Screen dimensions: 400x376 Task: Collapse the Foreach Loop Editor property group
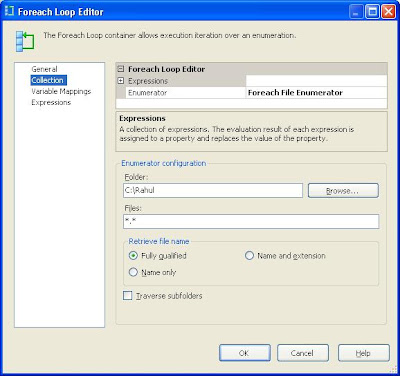(x=121, y=69)
